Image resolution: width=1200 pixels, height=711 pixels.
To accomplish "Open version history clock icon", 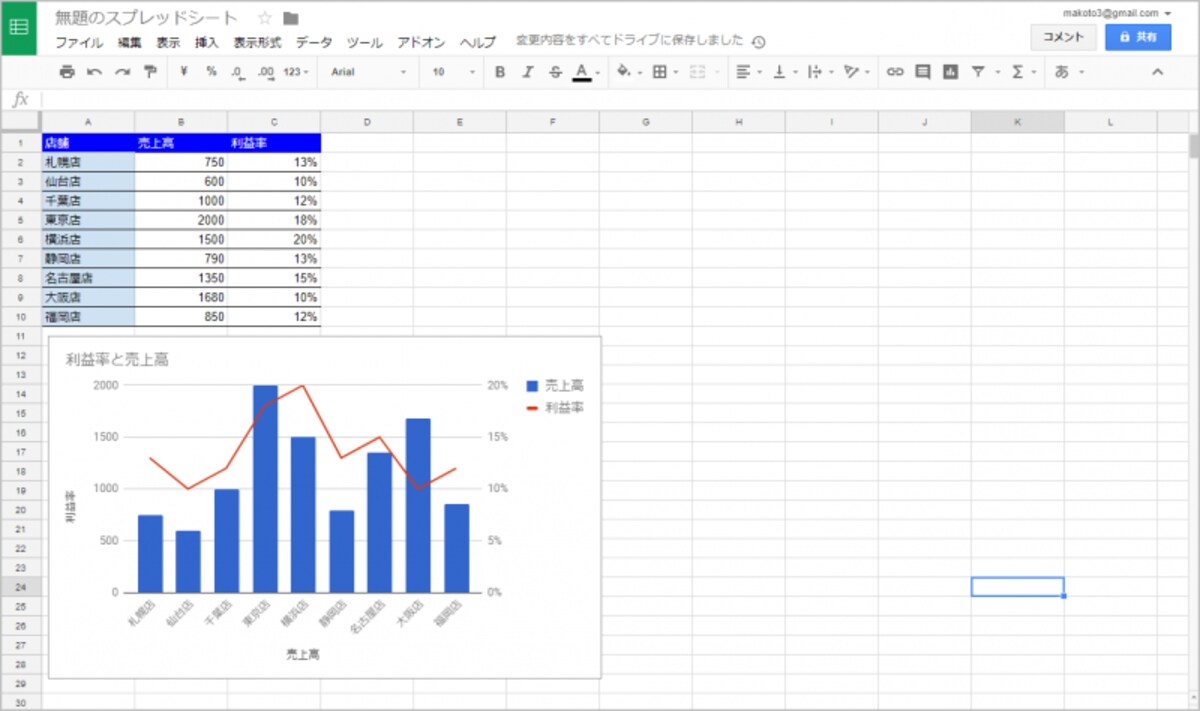I will point(758,42).
